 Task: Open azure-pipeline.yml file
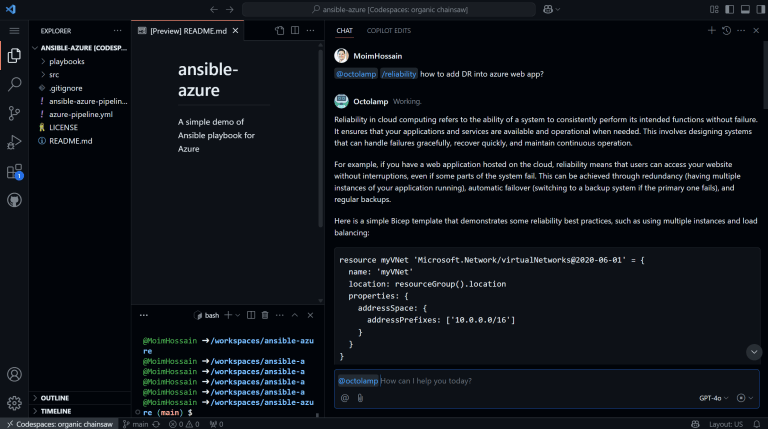click(80, 114)
